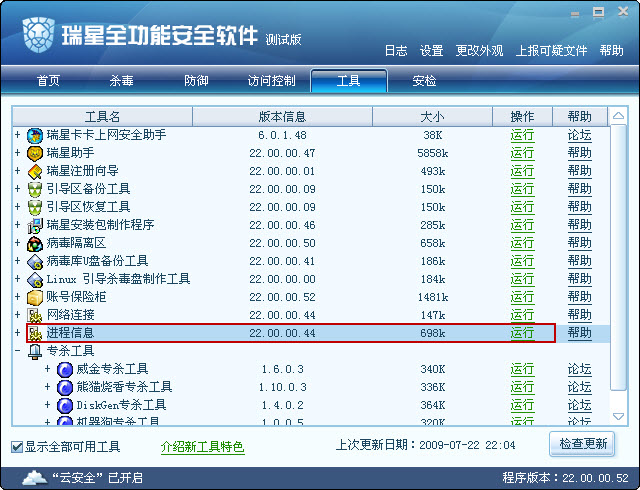This screenshot has width=640, height=490.
Task: Click the 大小 column header
Action: pos(432,117)
